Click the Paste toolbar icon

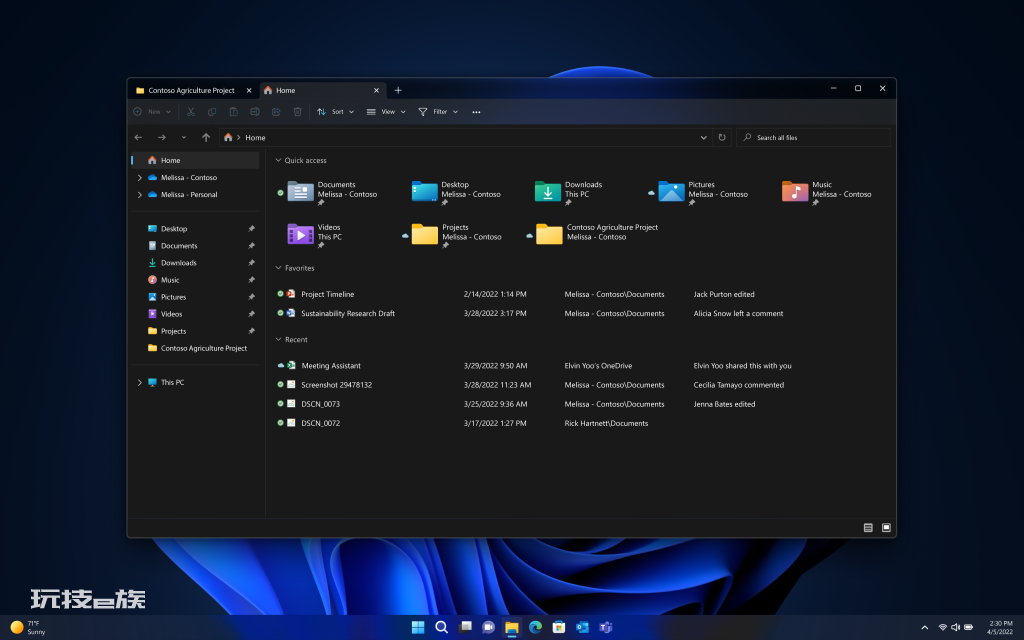(233, 112)
